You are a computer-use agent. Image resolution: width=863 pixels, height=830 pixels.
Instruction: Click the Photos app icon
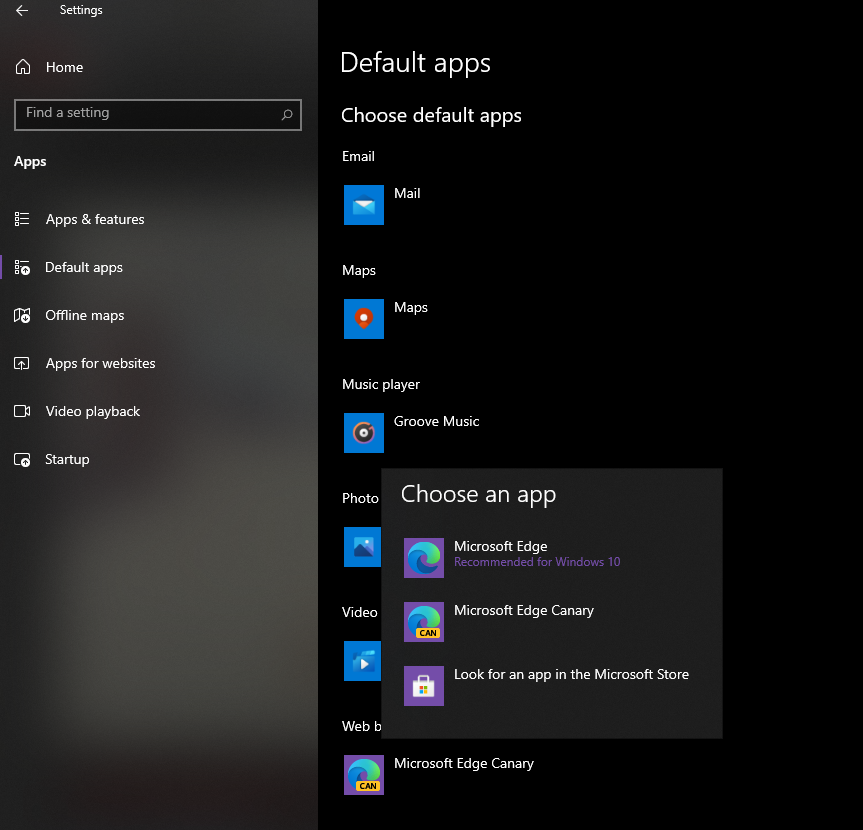[x=362, y=547]
